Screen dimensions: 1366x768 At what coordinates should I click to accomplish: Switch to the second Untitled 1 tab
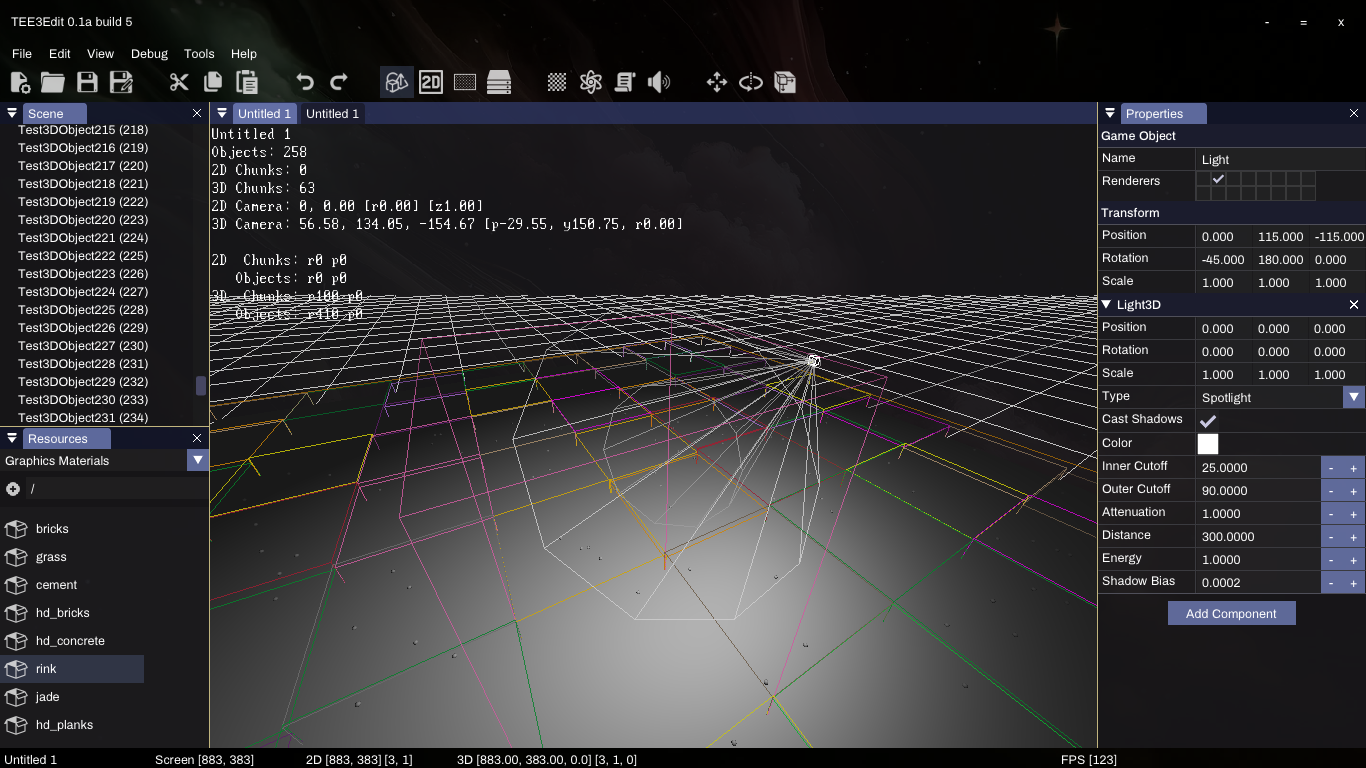(x=332, y=113)
